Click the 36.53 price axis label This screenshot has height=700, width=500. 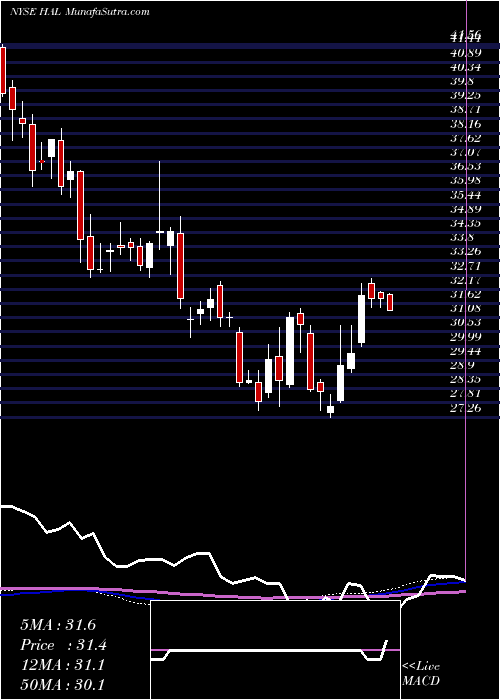click(x=466, y=167)
